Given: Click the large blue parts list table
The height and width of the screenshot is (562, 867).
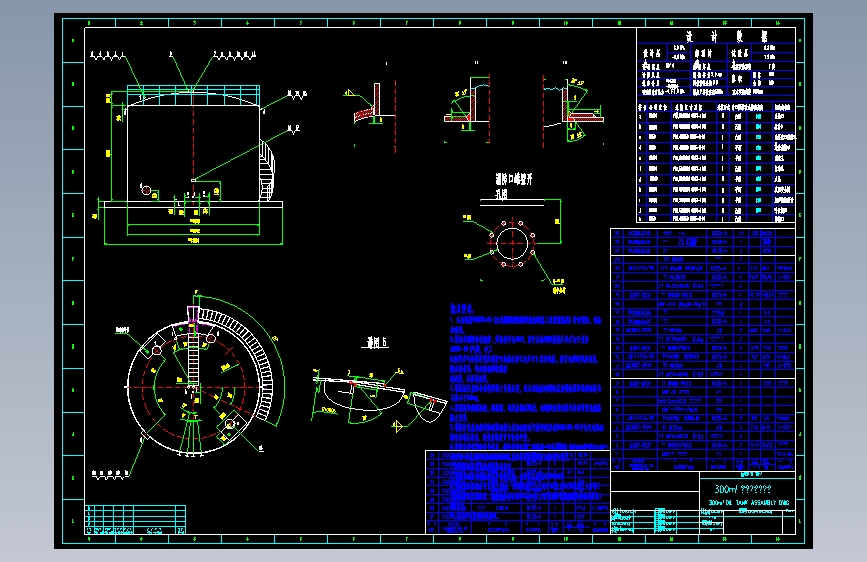Looking at the screenshot, I should pos(703,350).
